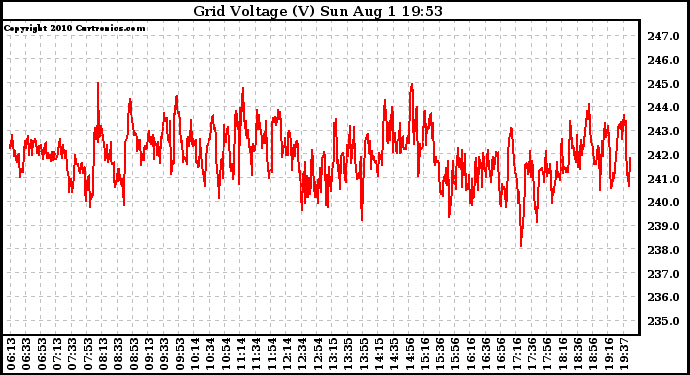The height and width of the screenshot is (375, 690).
Task: Click the 239.0 voltage axis label
Action: point(663,226)
